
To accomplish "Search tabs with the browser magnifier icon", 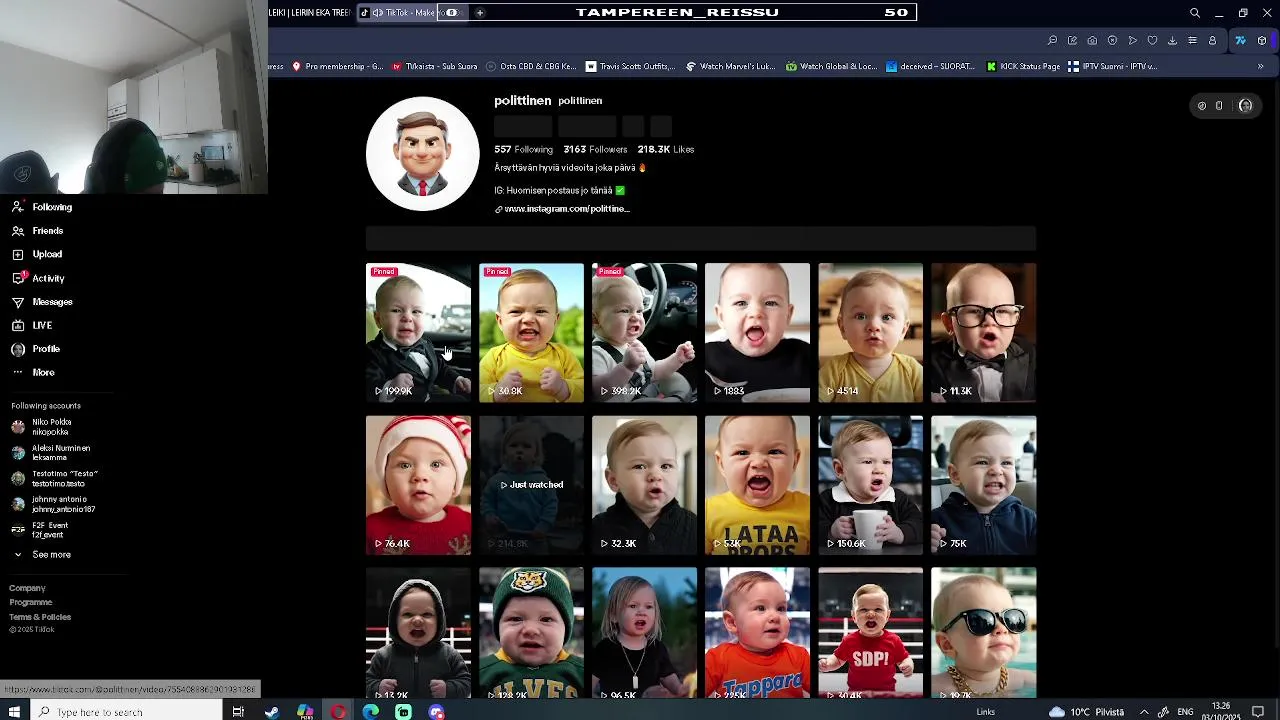I will [1194, 13].
